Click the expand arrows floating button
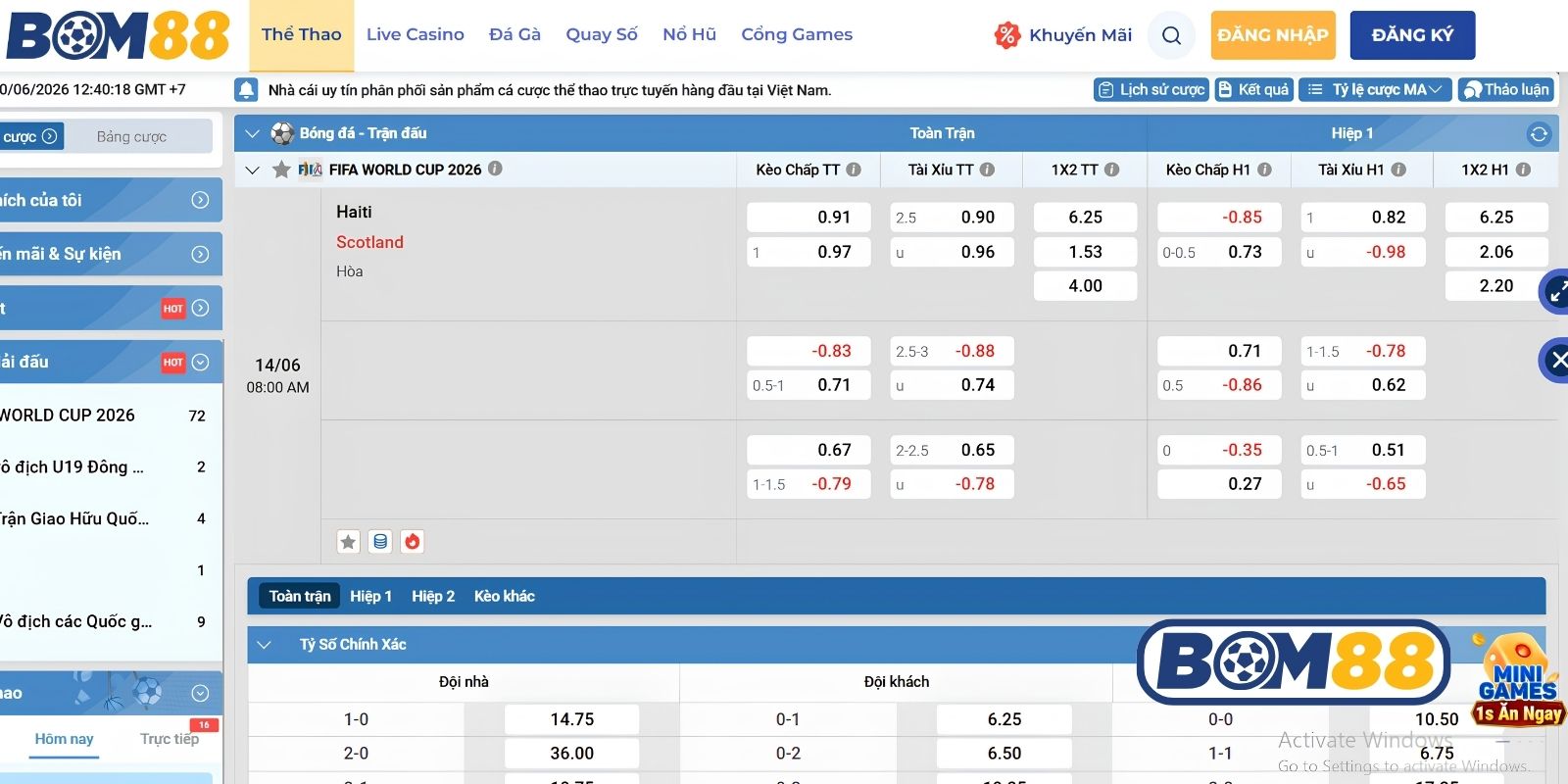Image resolution: width=1568 pixels, height=784 pixels. coord(1556,292)
